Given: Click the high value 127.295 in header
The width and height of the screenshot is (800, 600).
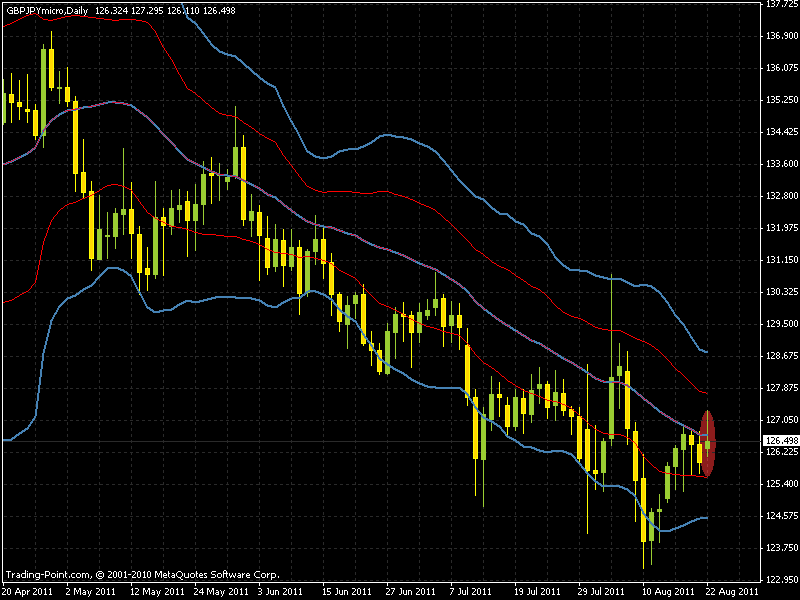Looking at the screenshot, I should click(x=147, y=10).
